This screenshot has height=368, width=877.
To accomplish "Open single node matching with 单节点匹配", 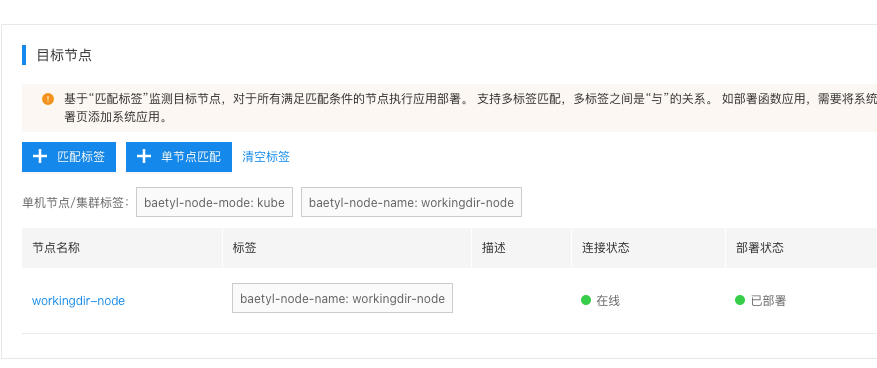I will 179,157.
